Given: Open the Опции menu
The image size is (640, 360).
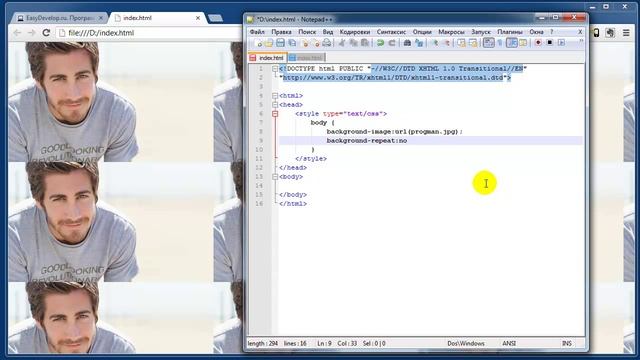Looking at the screenshot, I should pos(422,32).
